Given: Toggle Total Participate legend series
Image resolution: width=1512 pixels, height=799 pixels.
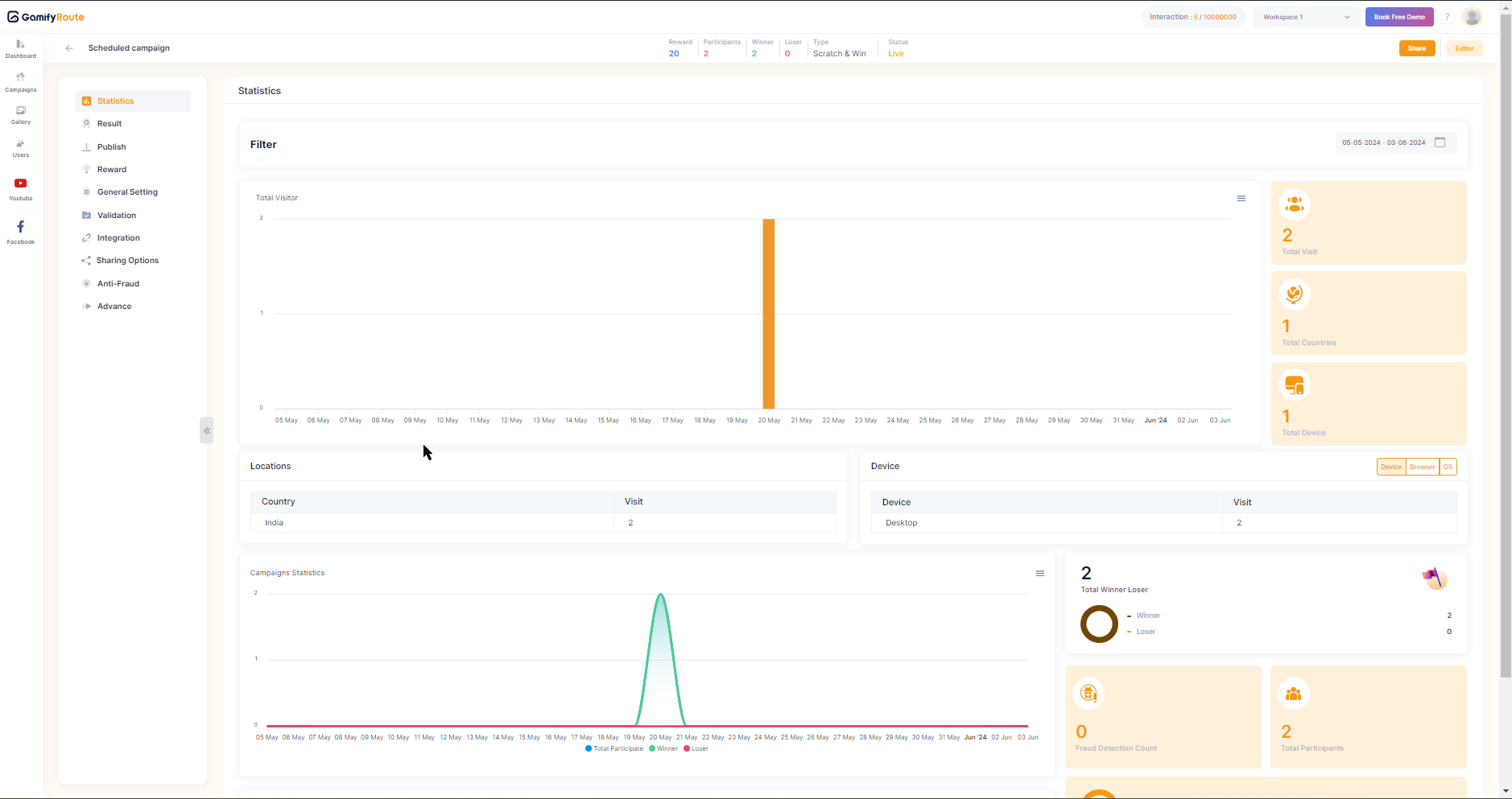Looking at the screenshot, I should click(614, 748).
